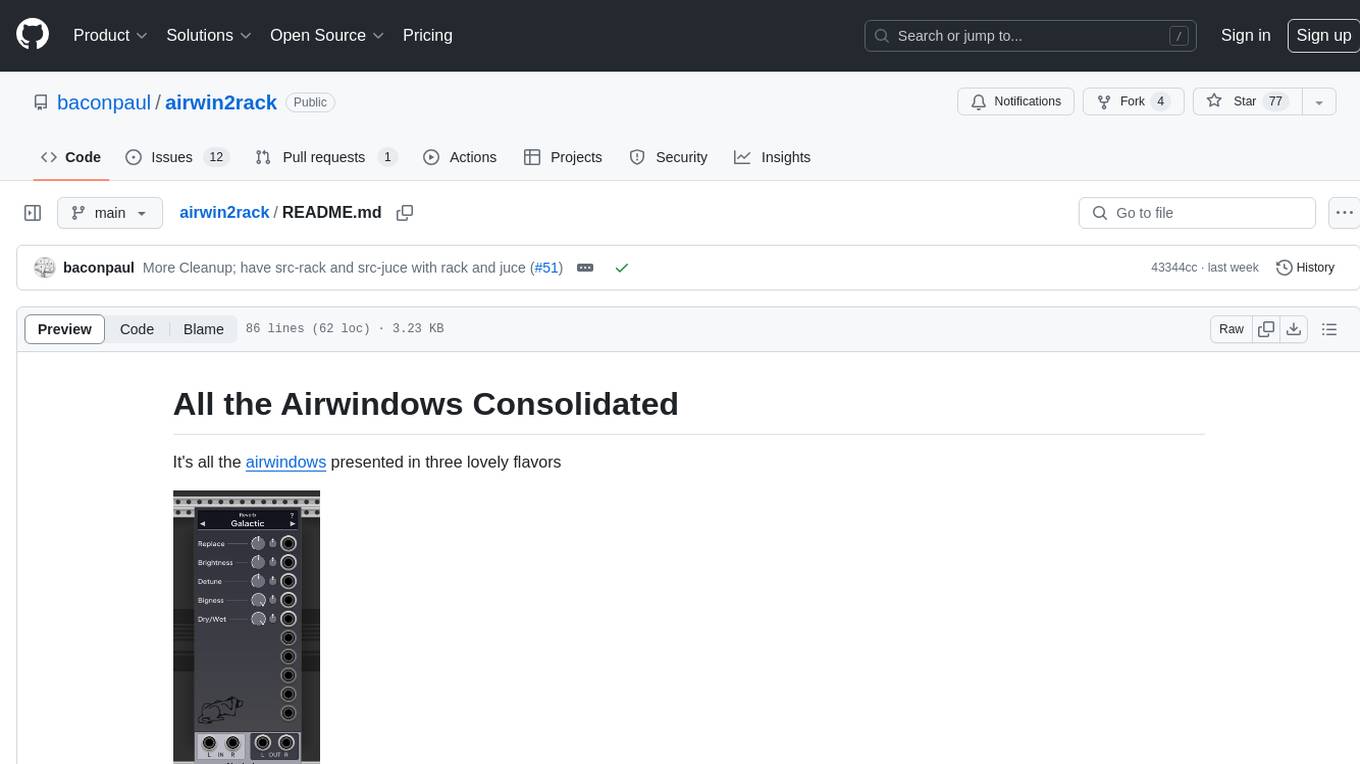Viewport: 1360px width, 764px height.
Task: Focus the Go to file field
Action: [1197, 213]
